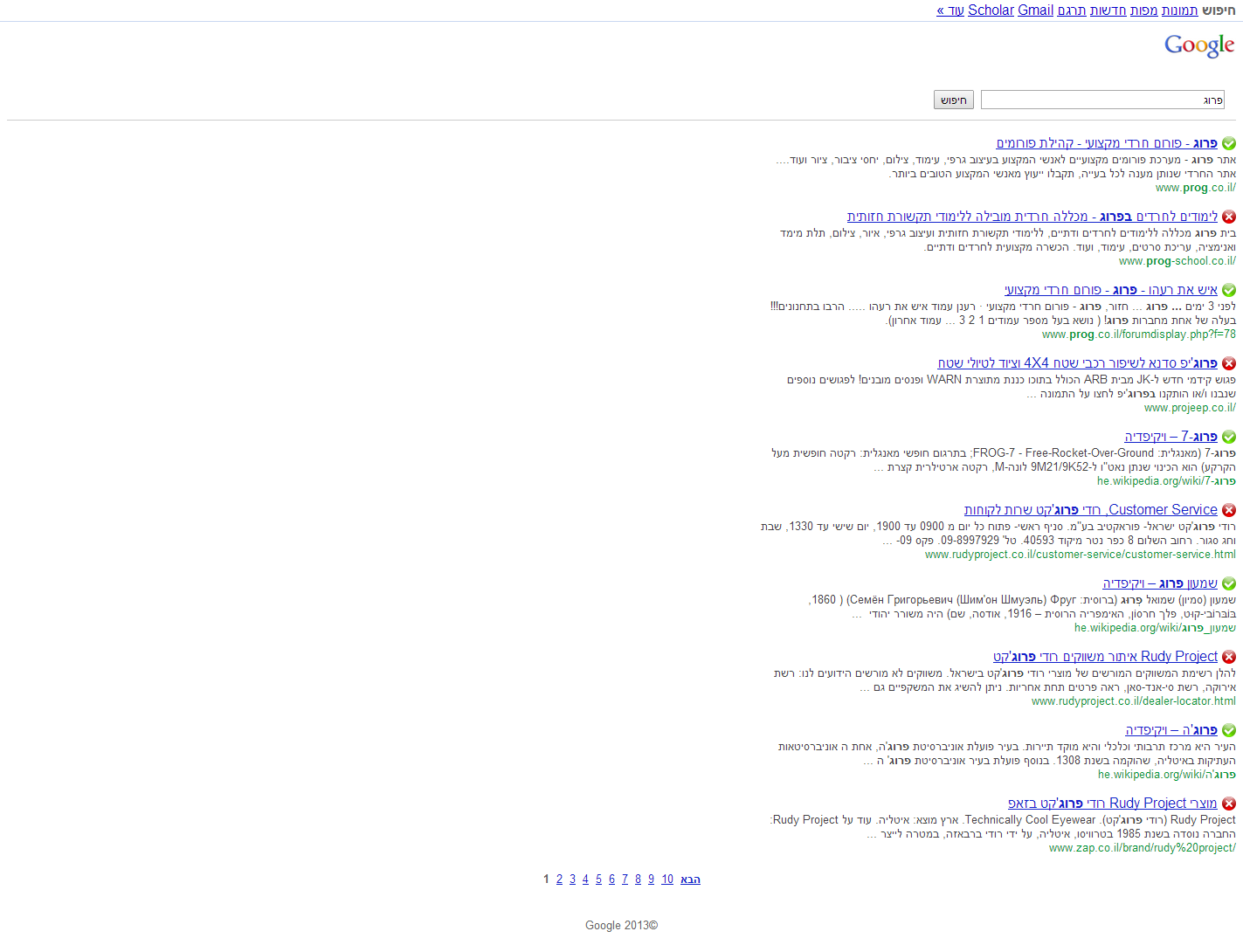Click the red X icon beside the 'Rudy Project איתור משווקים' result

pyautogui.click(x=1229, y=657)
